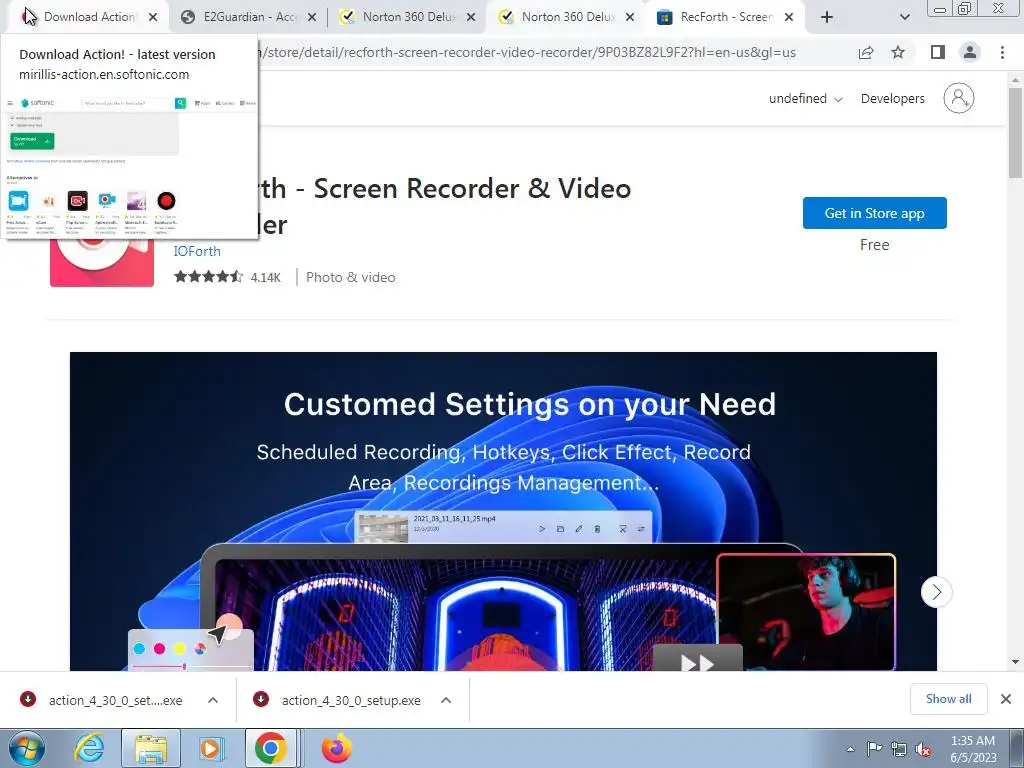Open the taskbar clock showing 1:35 AM
Image resolution: width=1024 pixels, height=768 pixels.
(x=973, y=749)
